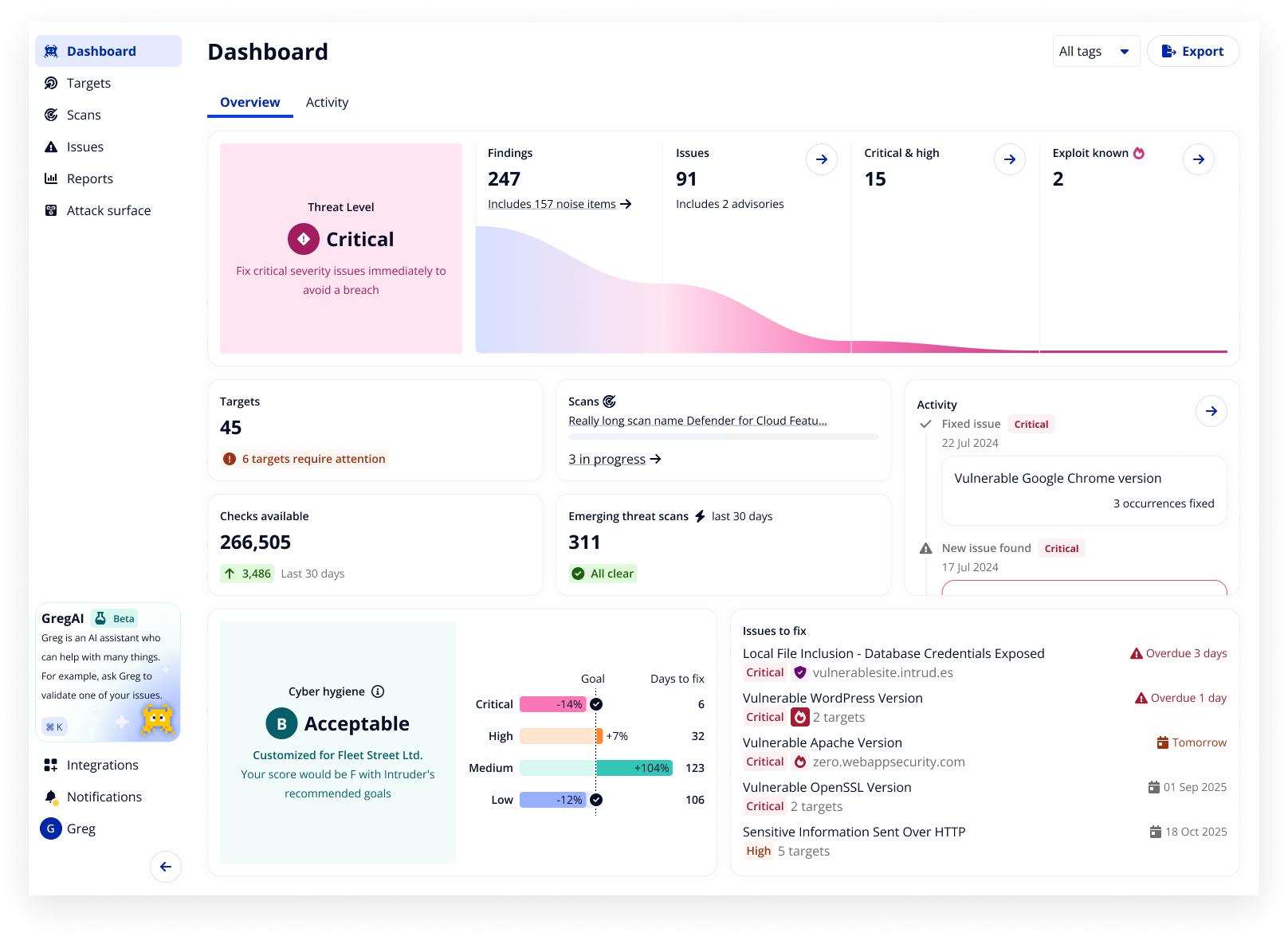
Task: Open Integrations in the sidebar
Action: [x=102, y=765]
